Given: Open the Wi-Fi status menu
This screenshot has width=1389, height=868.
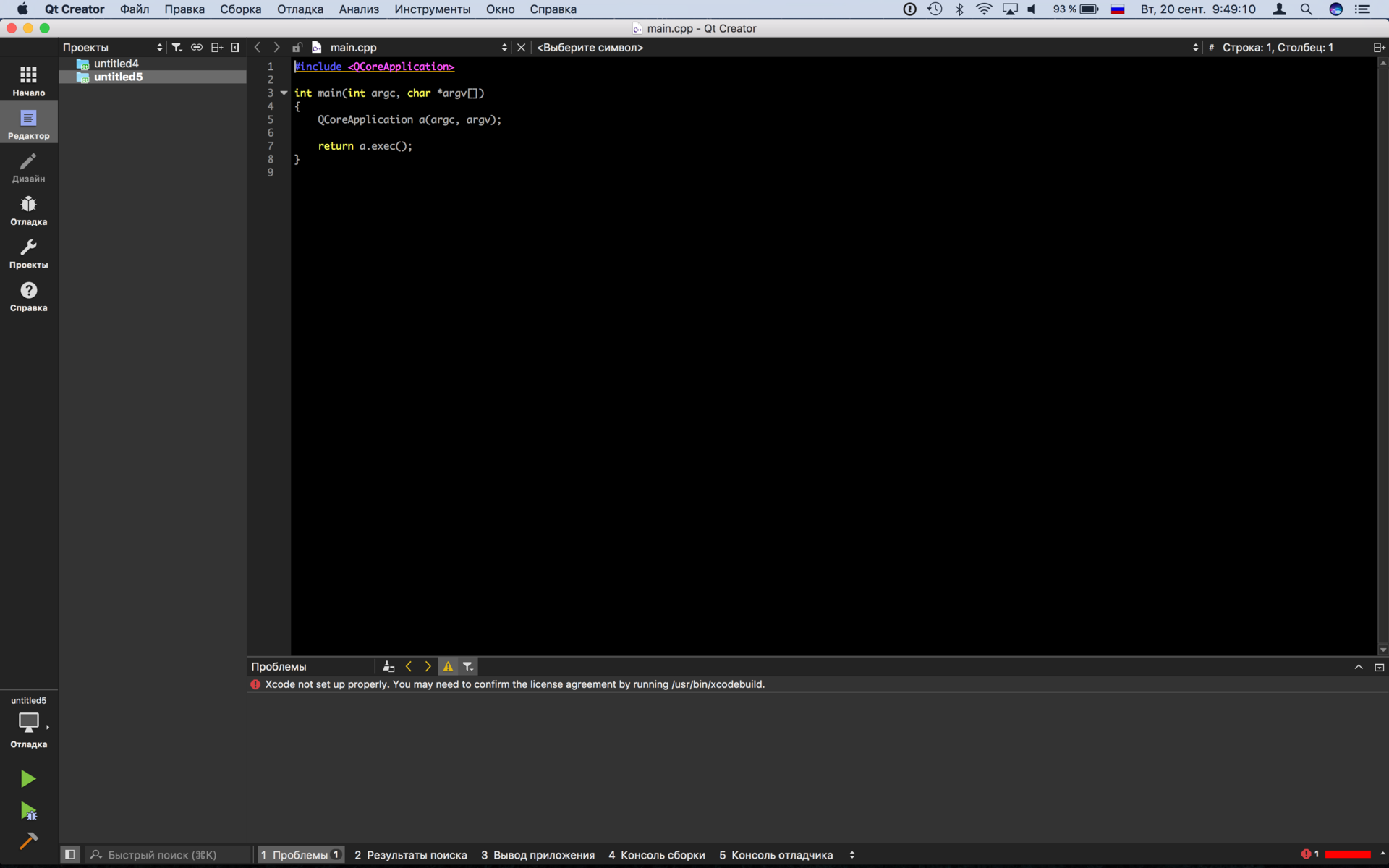Looking at the screenshot, I should click(x=983, y=9).
